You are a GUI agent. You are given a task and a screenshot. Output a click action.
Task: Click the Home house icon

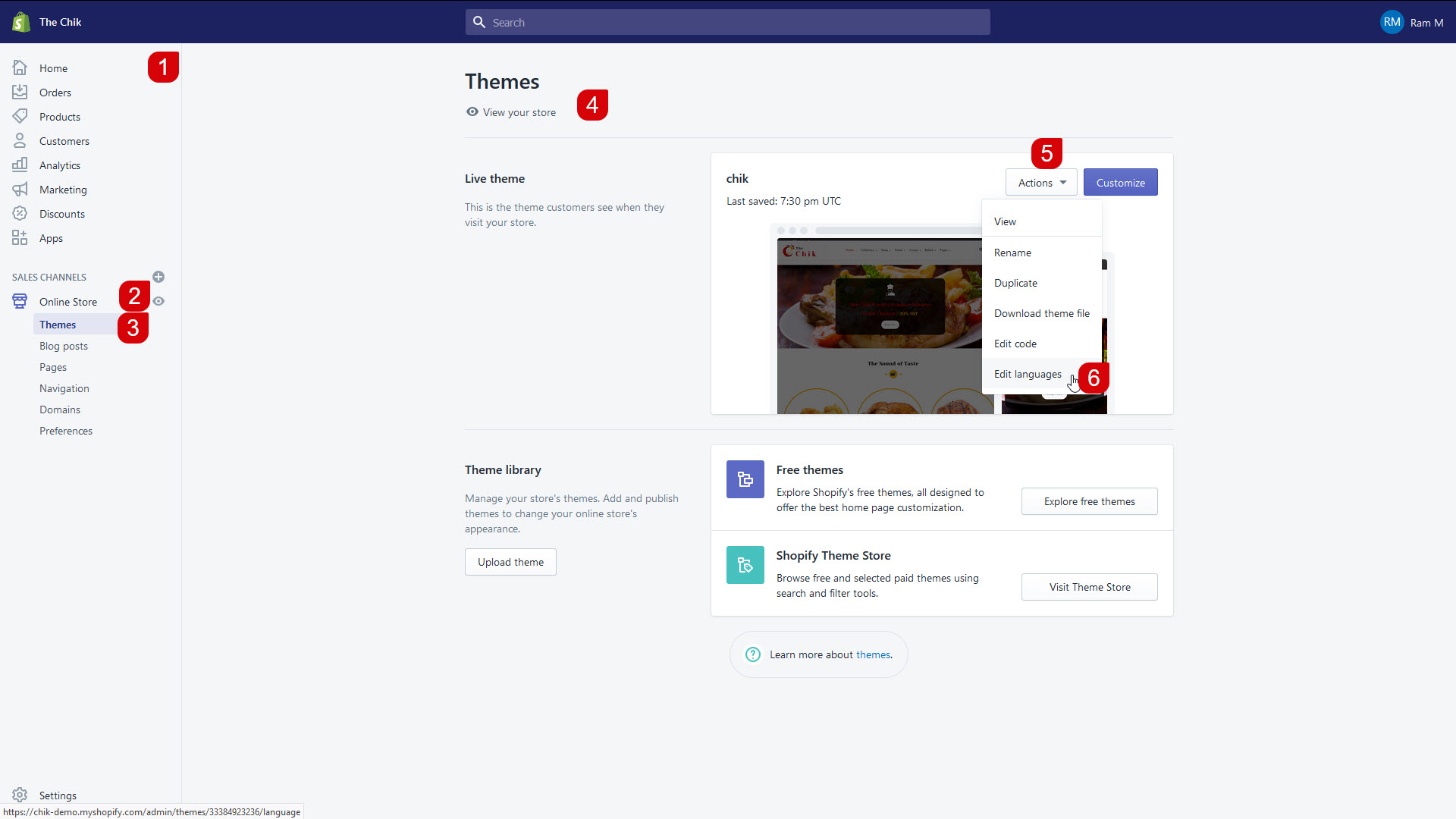coord(20,68)
